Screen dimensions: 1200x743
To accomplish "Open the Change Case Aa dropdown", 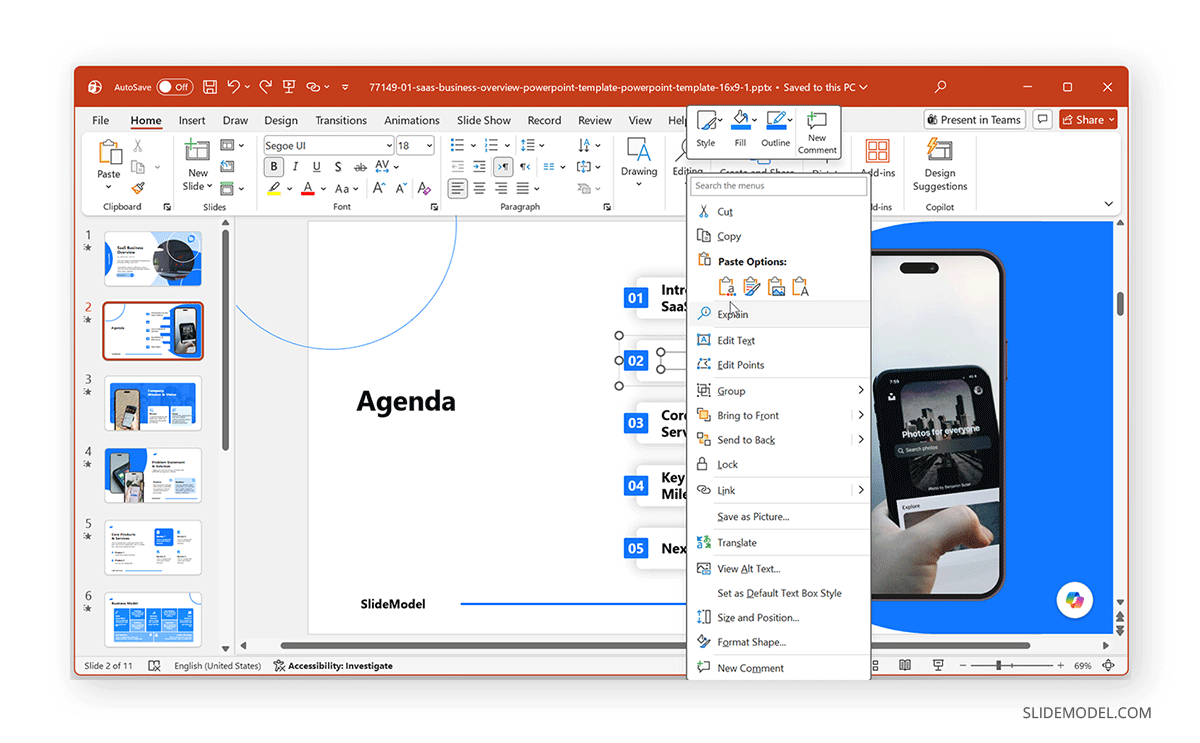I will click(x=346, y=188).
